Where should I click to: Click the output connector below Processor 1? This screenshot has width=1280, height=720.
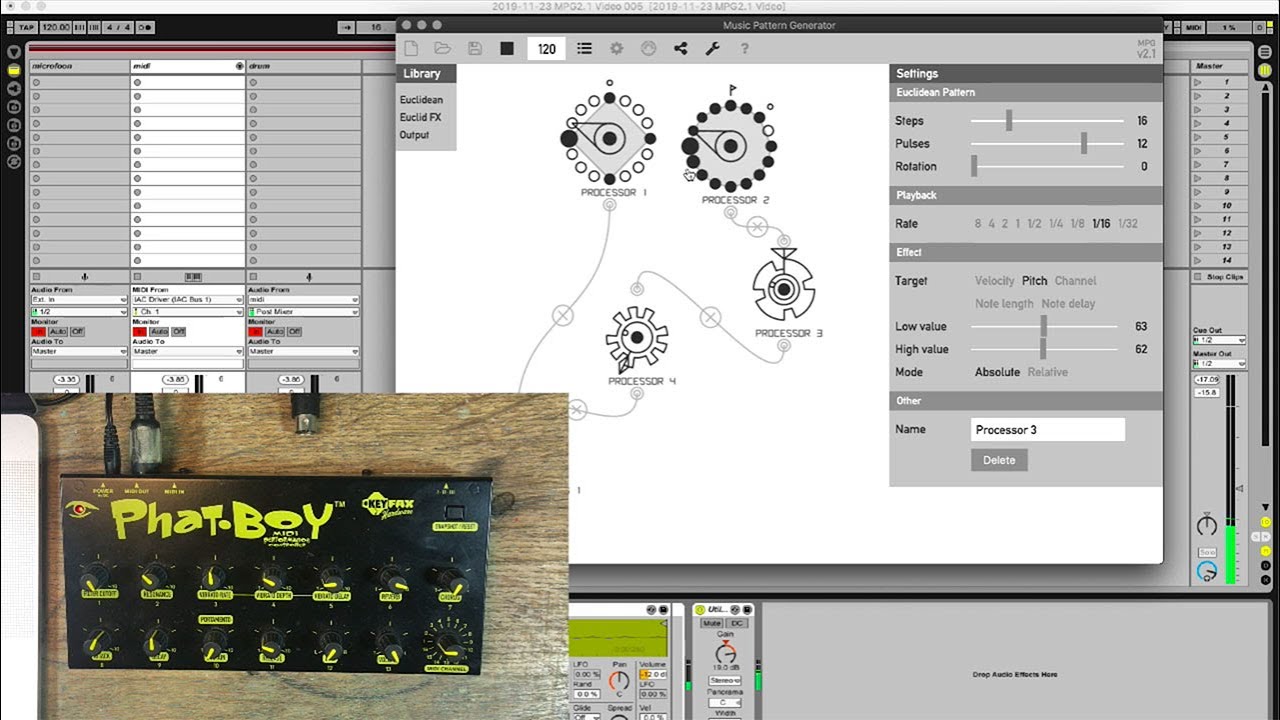(x=609, y=205)
